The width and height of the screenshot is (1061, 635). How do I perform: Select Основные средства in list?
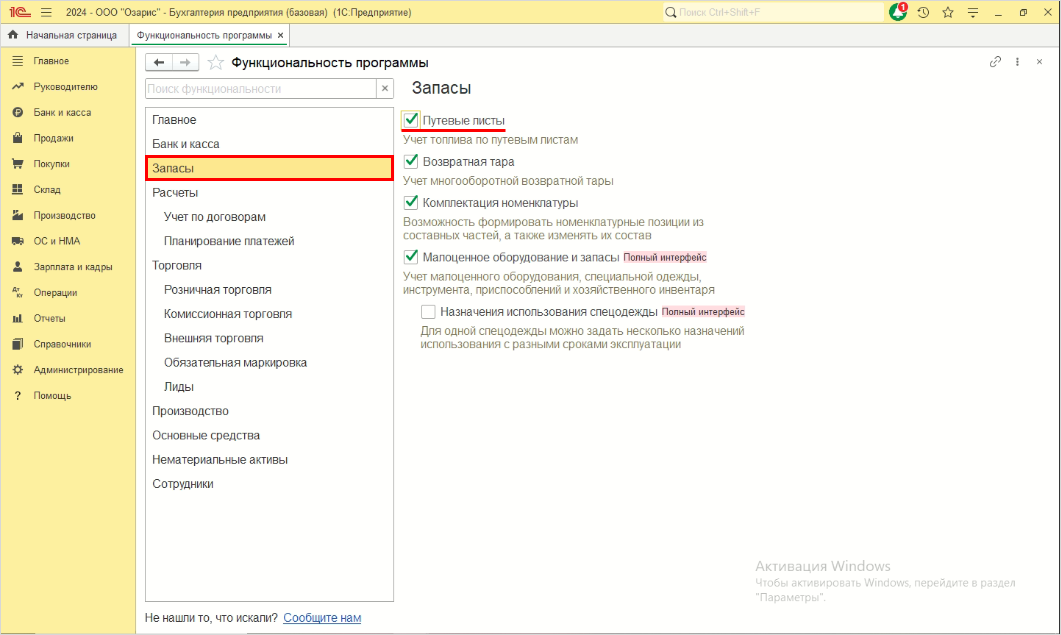pos(269,435)
